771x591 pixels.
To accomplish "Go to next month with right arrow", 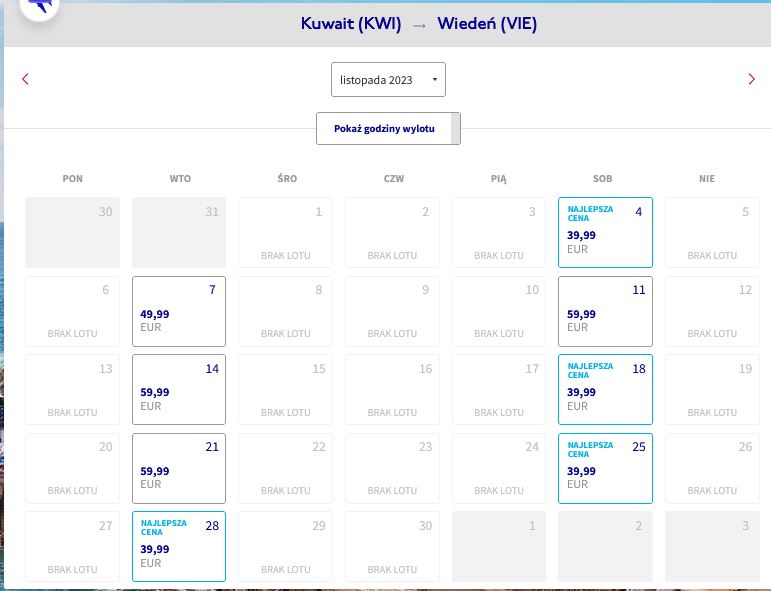I will click(x=751, y=79).
